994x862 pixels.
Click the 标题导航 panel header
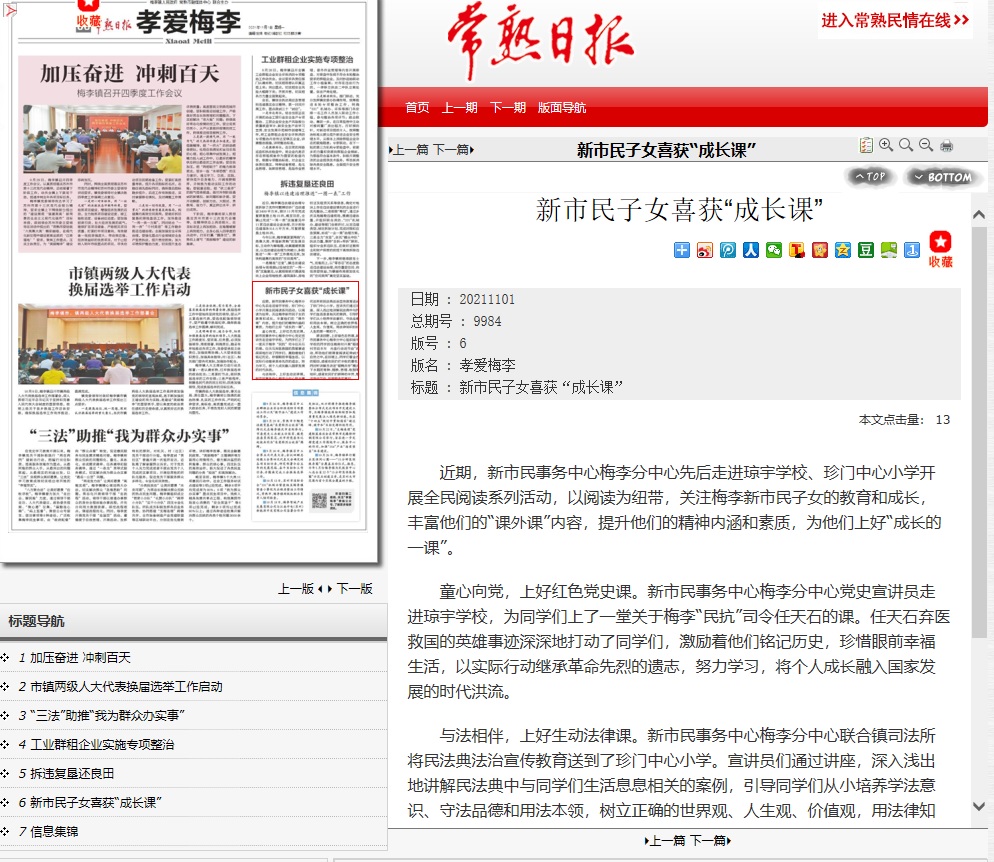[x=193, y=621]
